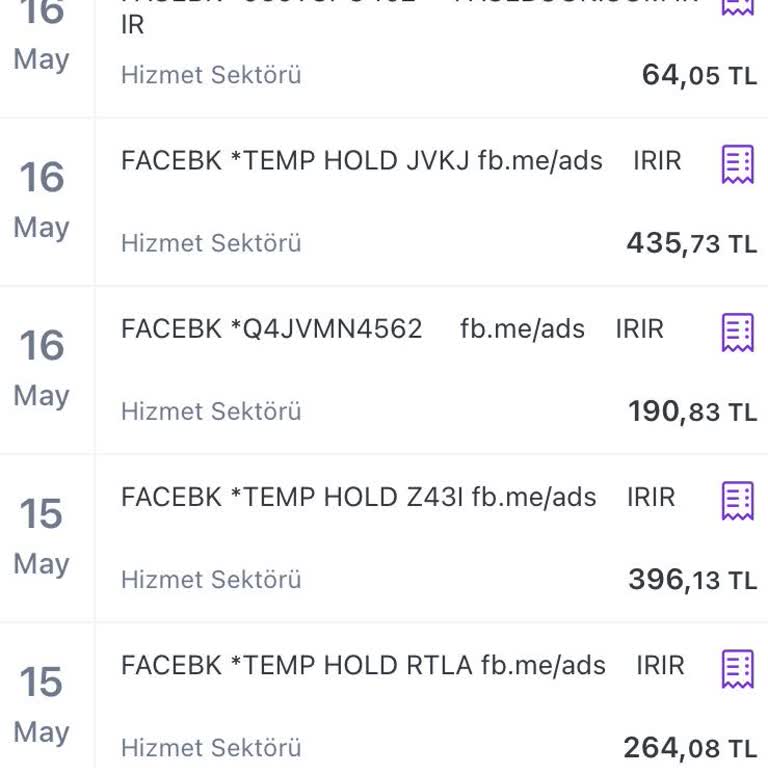
Task: Tap the 396,13 TL amount
Action: 692,579
